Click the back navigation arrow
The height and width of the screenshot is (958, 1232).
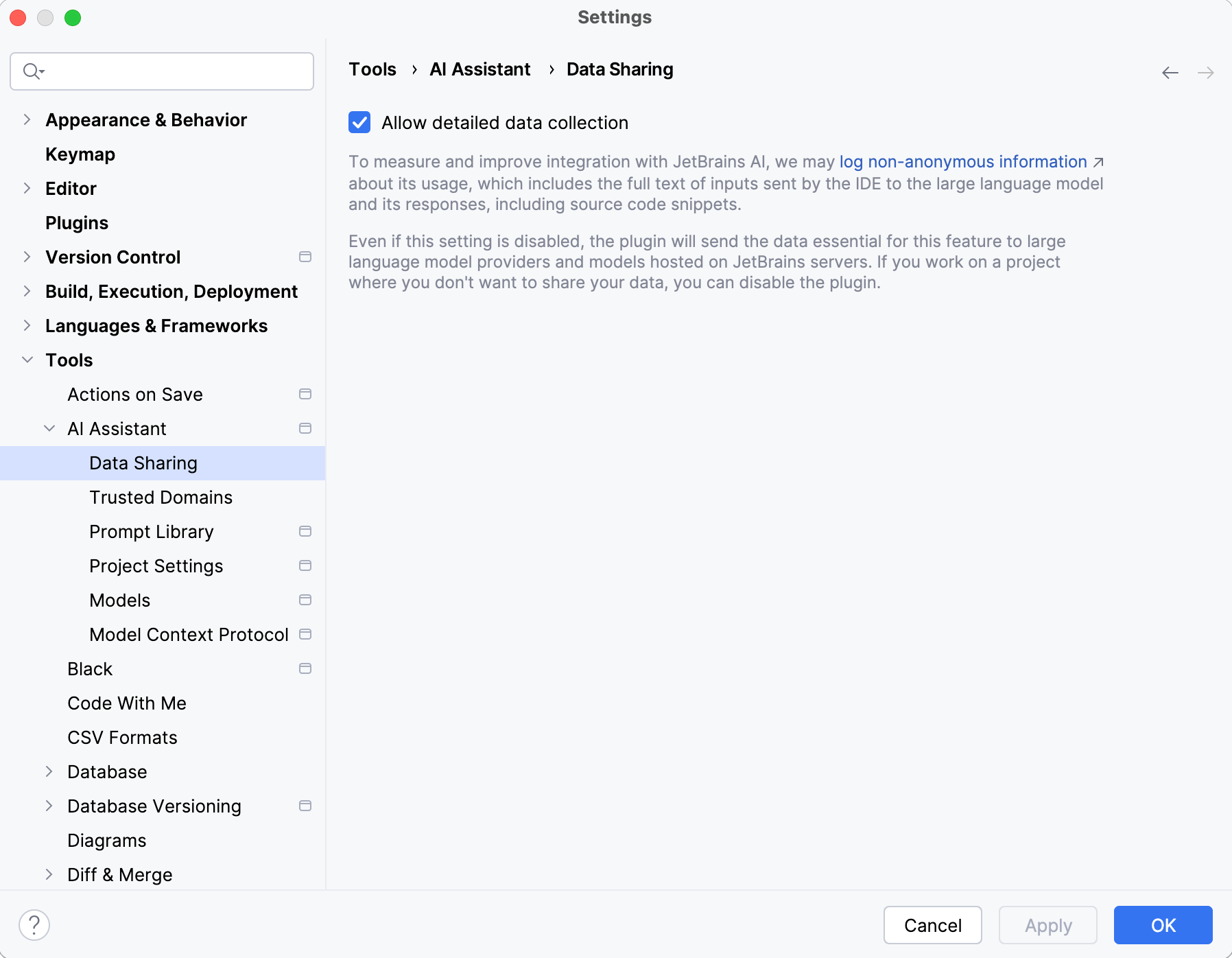click(1170, 72)
